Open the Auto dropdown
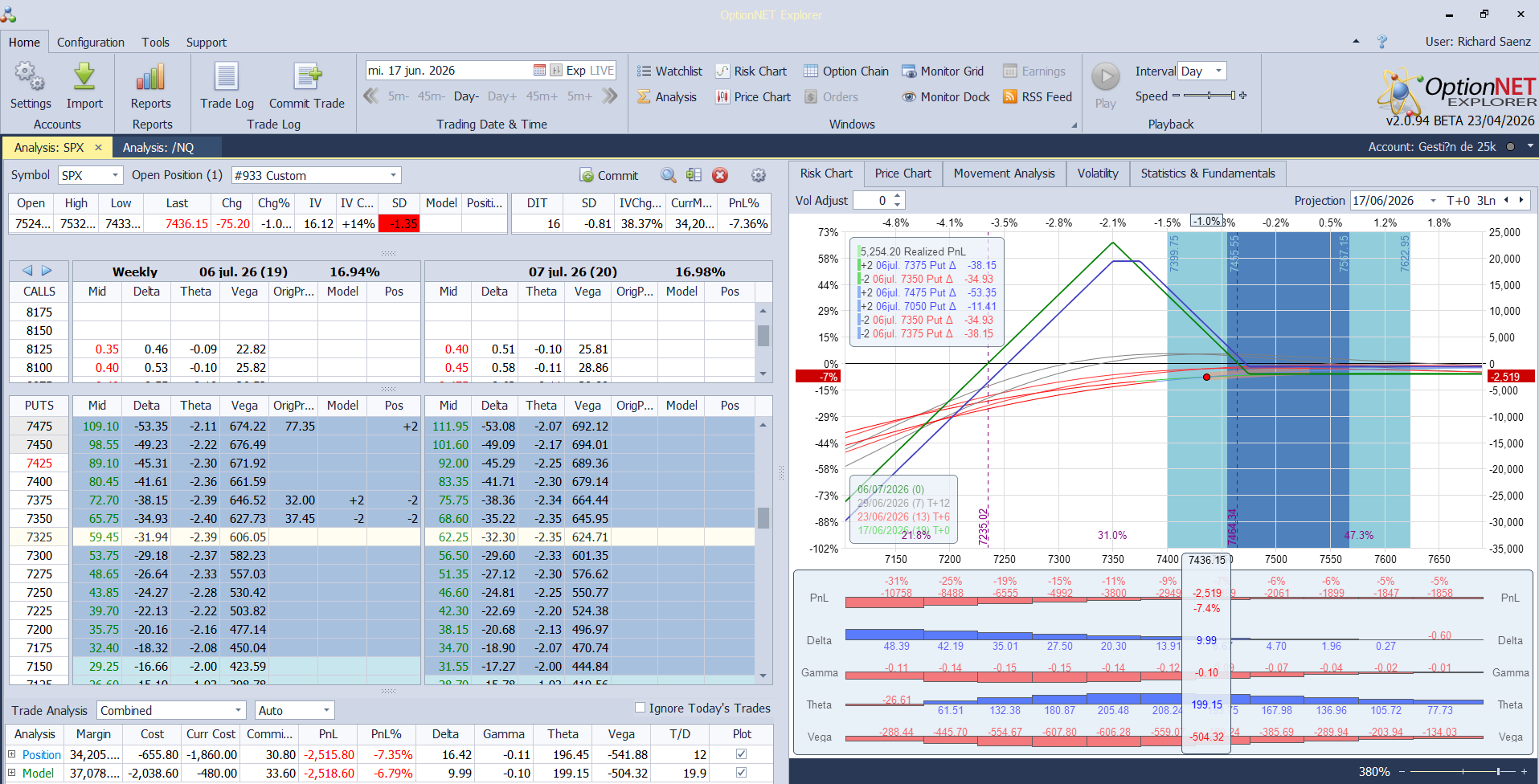 326,710
